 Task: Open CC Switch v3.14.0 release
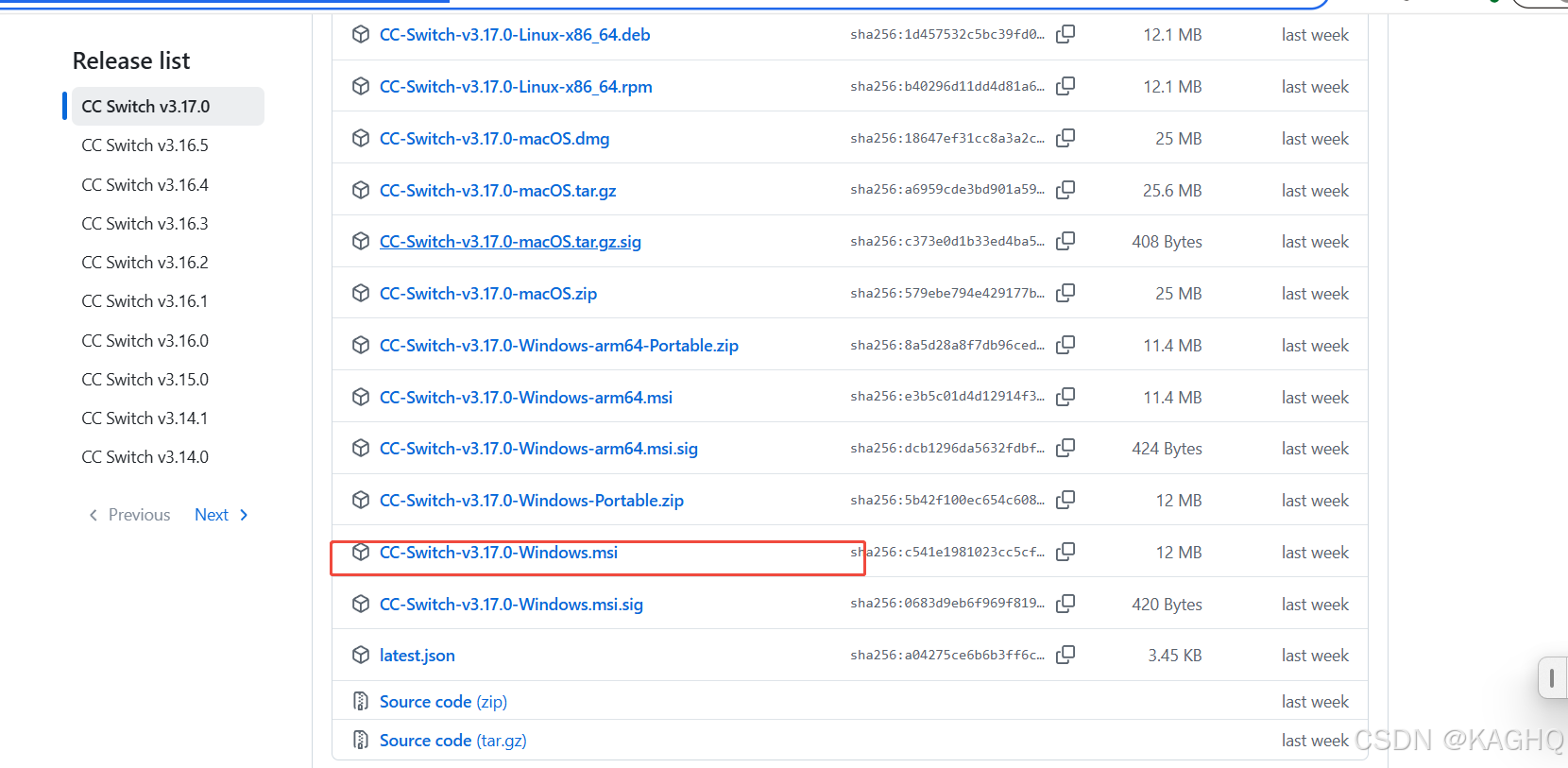[145, 457]
